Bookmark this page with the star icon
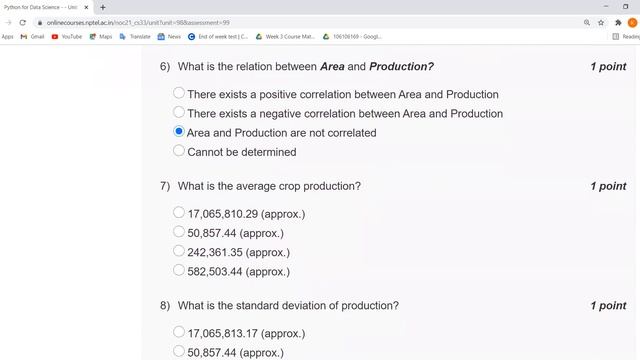 point(601,23)
